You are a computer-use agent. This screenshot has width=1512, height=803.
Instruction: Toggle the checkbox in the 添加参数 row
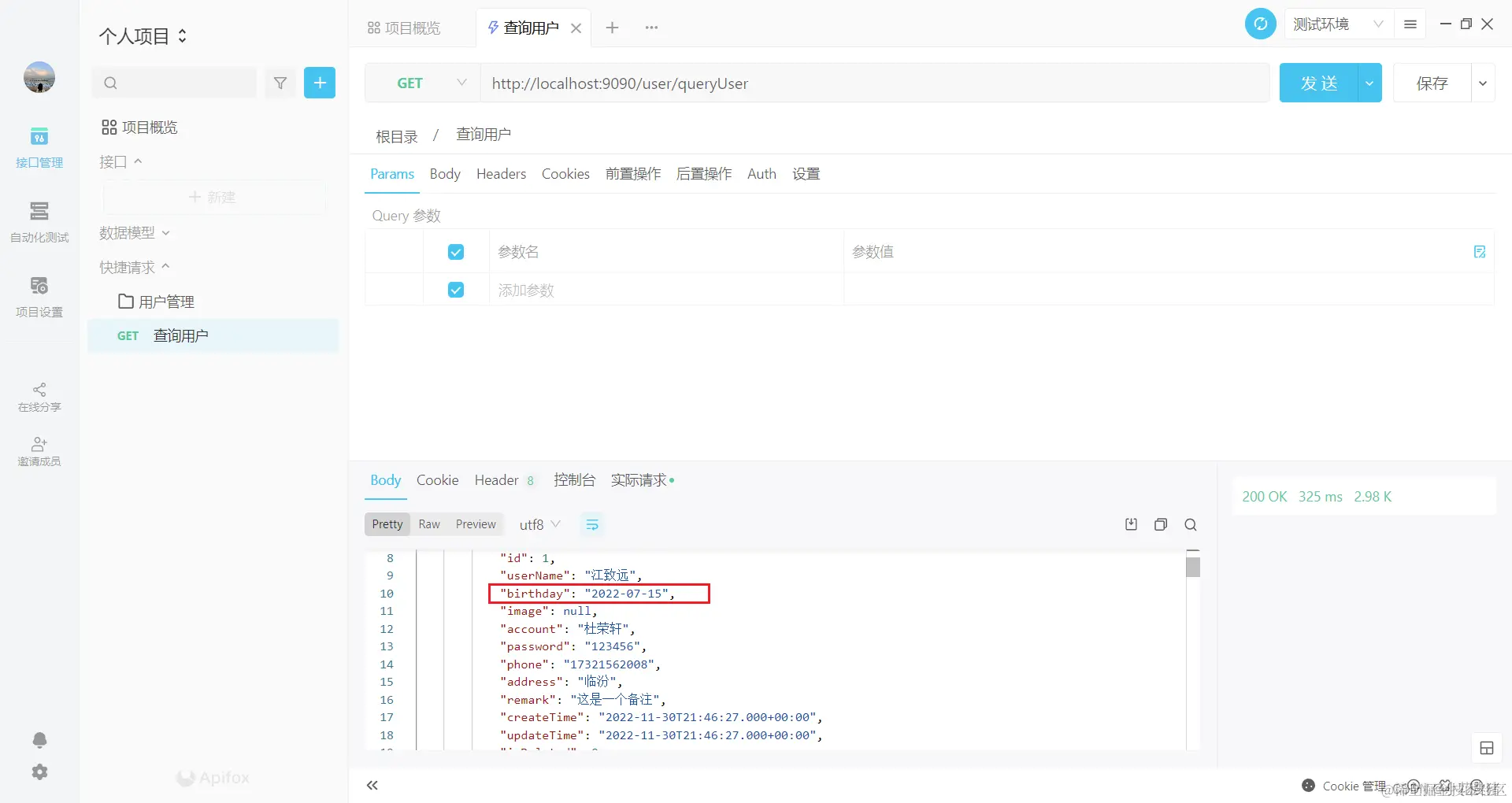456,290
